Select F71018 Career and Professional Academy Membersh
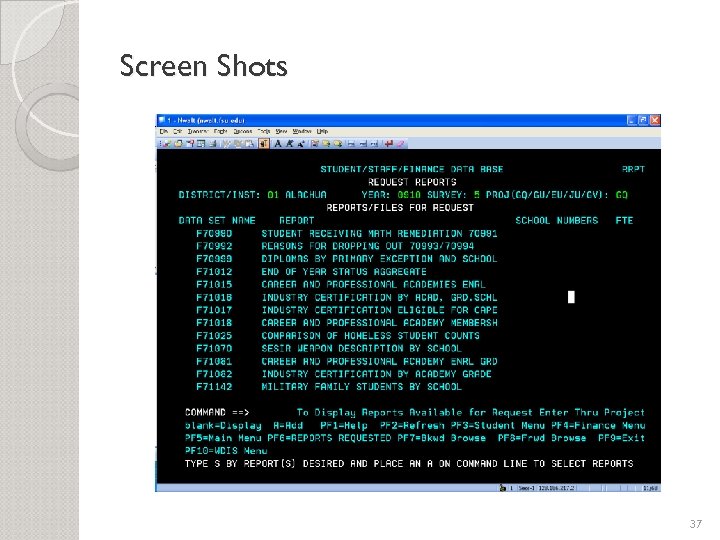This screenshot has width=720, height=540. click(347, 323)
